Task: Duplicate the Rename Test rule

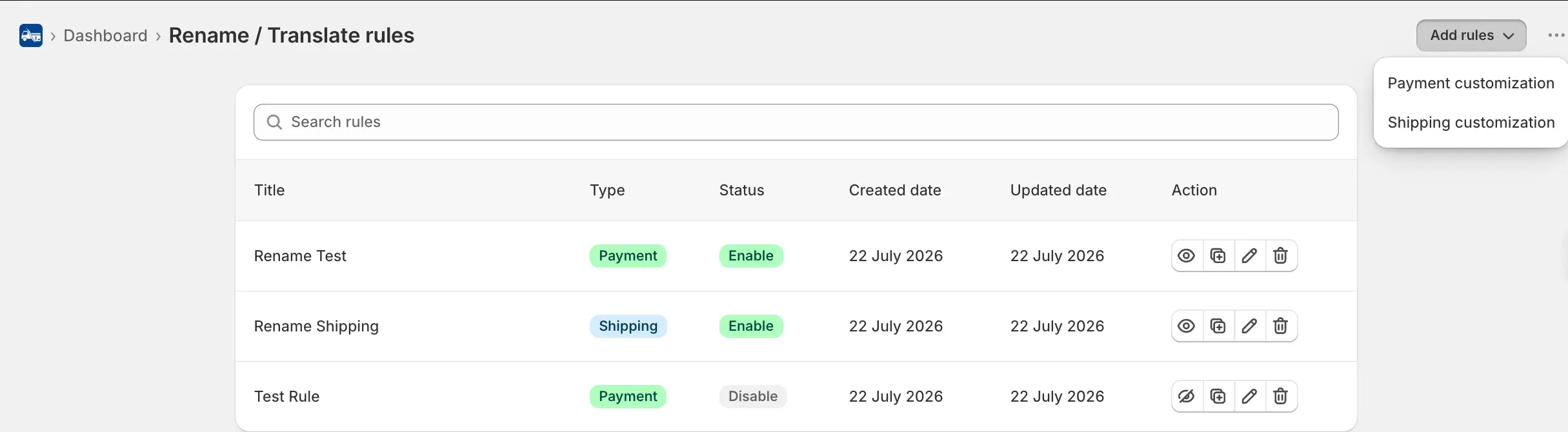Action: (1218, 256)
